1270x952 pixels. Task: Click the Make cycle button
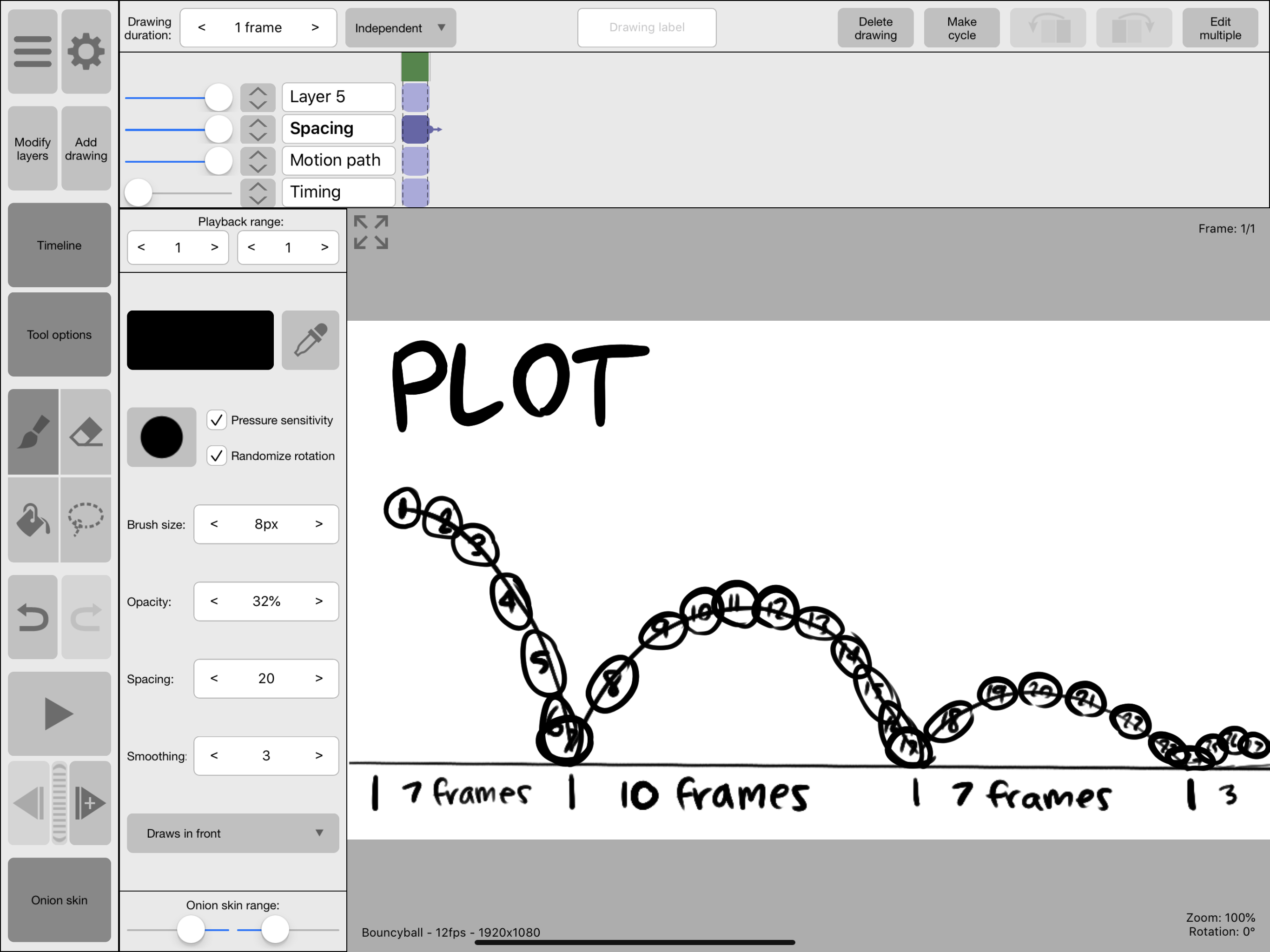pyautogui.click(x=961, y=28)
